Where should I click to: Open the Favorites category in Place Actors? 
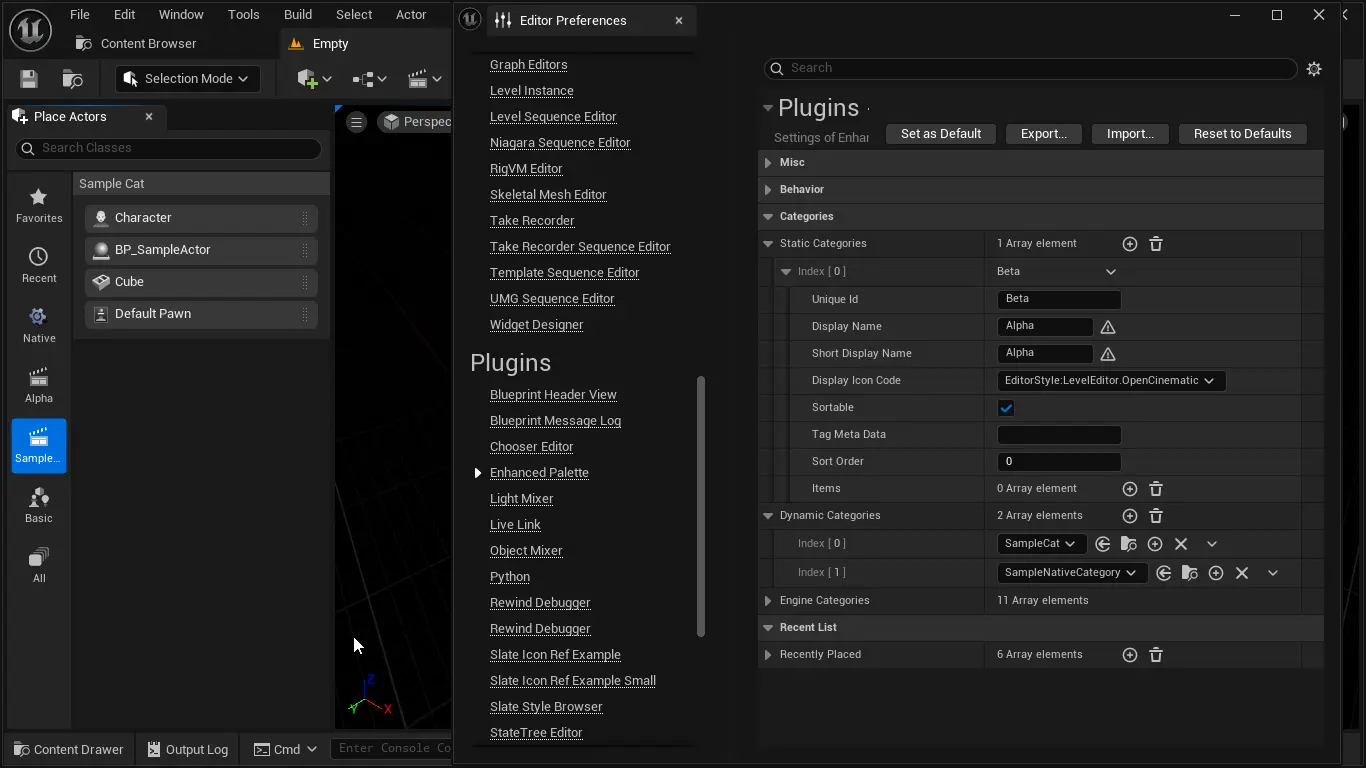coord(39,205)
